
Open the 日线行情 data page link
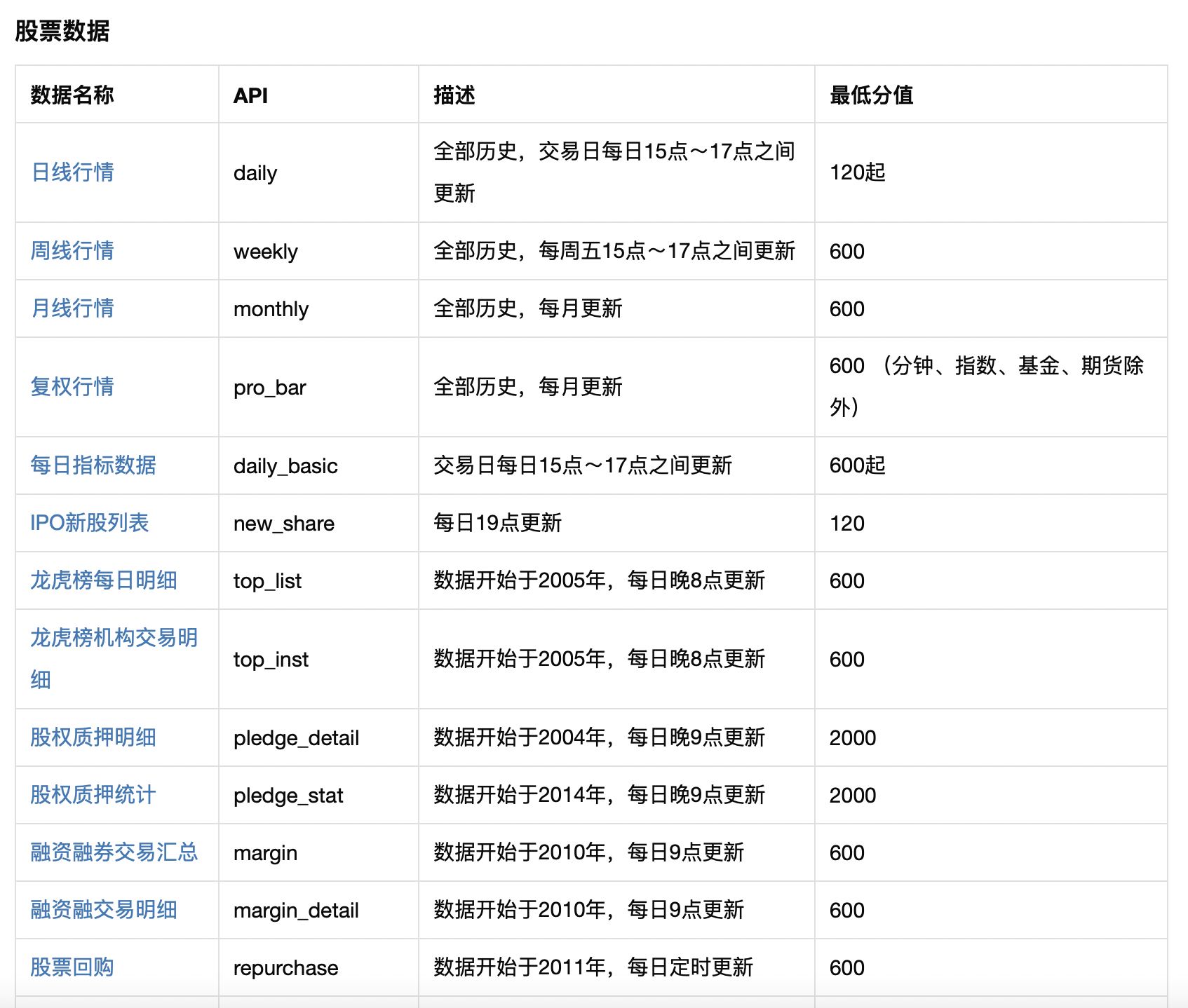coord(73,173)
